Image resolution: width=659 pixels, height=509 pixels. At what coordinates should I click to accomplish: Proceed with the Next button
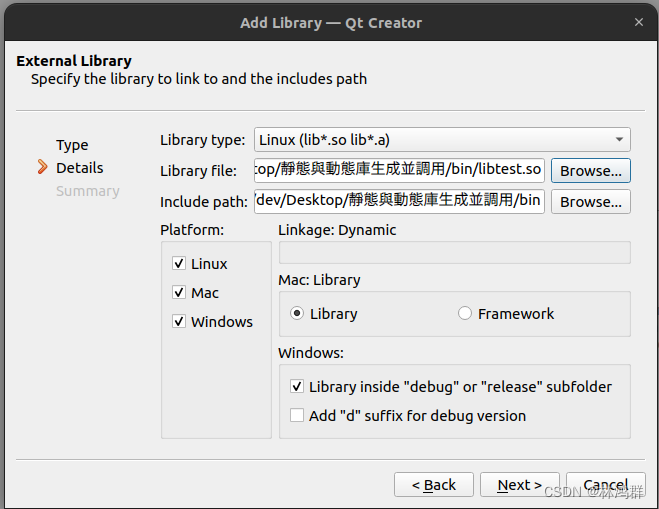(x=520, y=485)
